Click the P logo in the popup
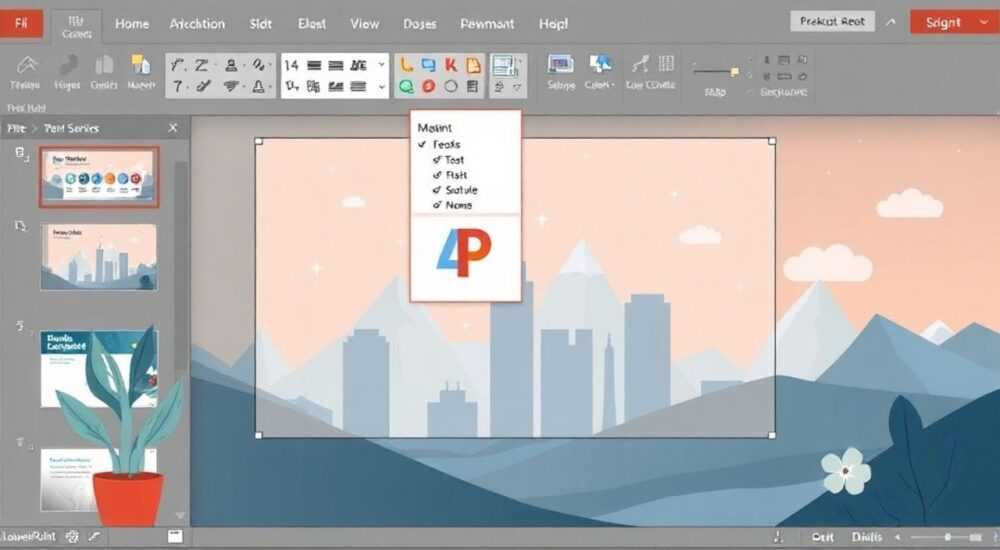The image size is (1000, 550). point(465,253)
